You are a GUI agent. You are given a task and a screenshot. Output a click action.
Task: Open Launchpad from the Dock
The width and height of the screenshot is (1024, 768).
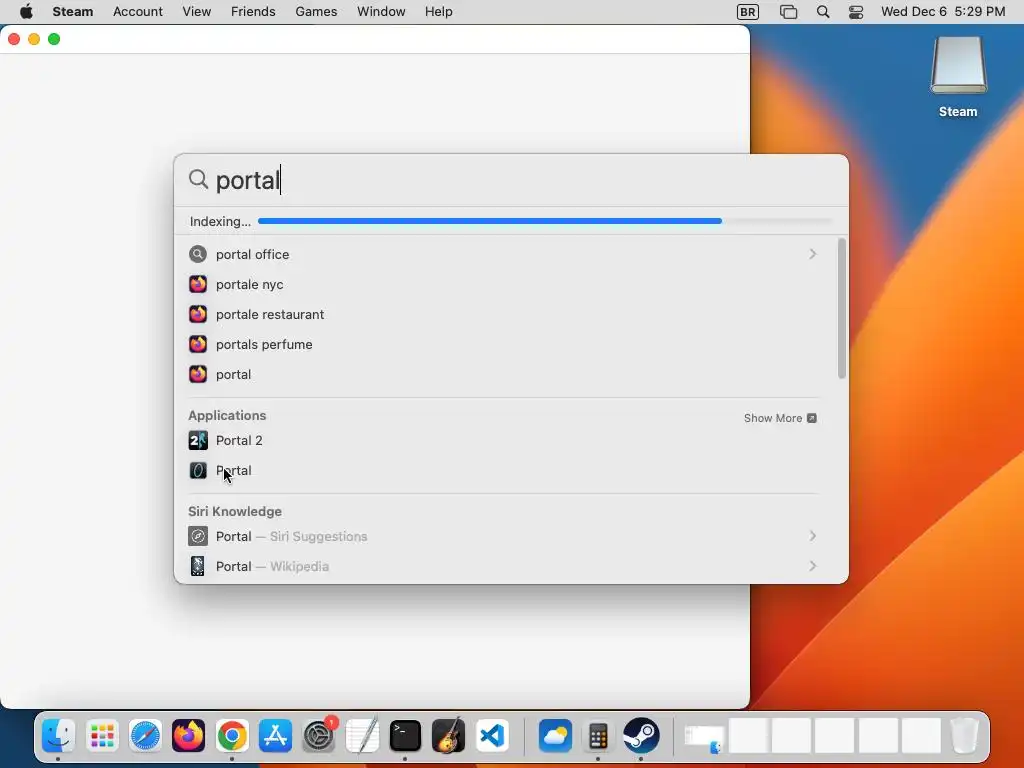click(102, 736)
